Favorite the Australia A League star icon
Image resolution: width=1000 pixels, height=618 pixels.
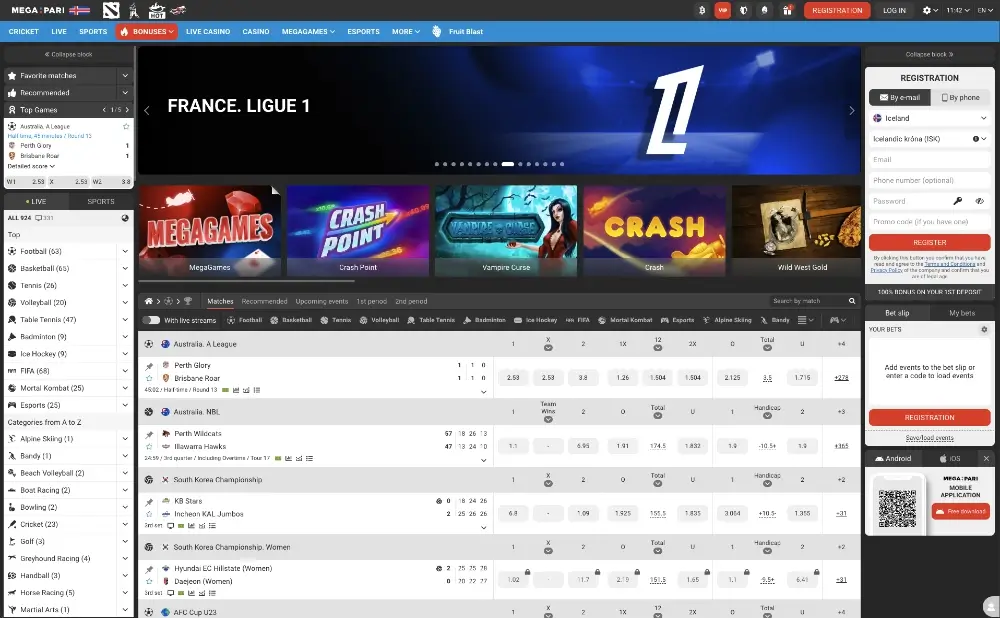pyautogui.click(x=126, y=127)
